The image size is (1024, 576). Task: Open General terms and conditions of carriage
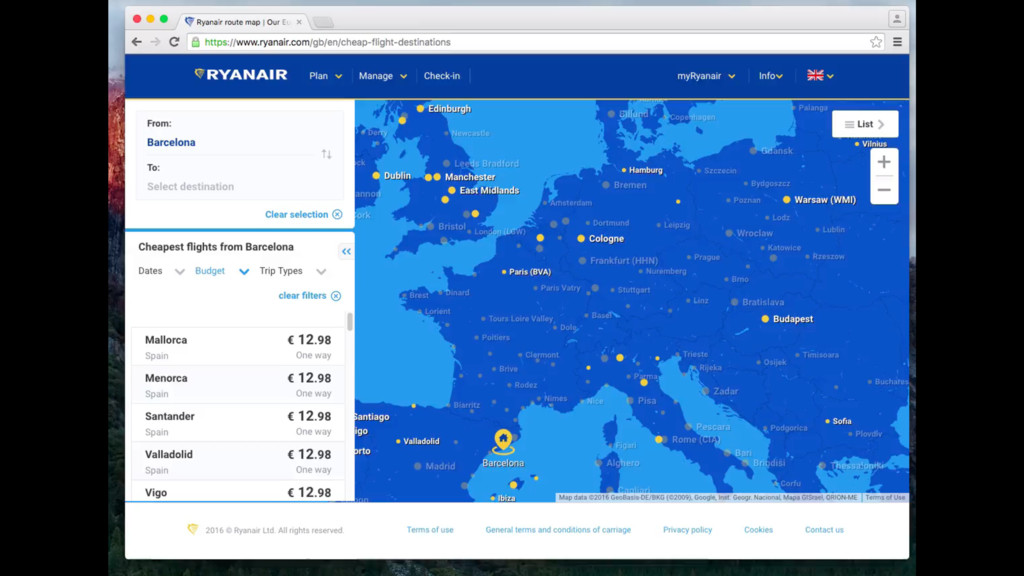point(558,530)
